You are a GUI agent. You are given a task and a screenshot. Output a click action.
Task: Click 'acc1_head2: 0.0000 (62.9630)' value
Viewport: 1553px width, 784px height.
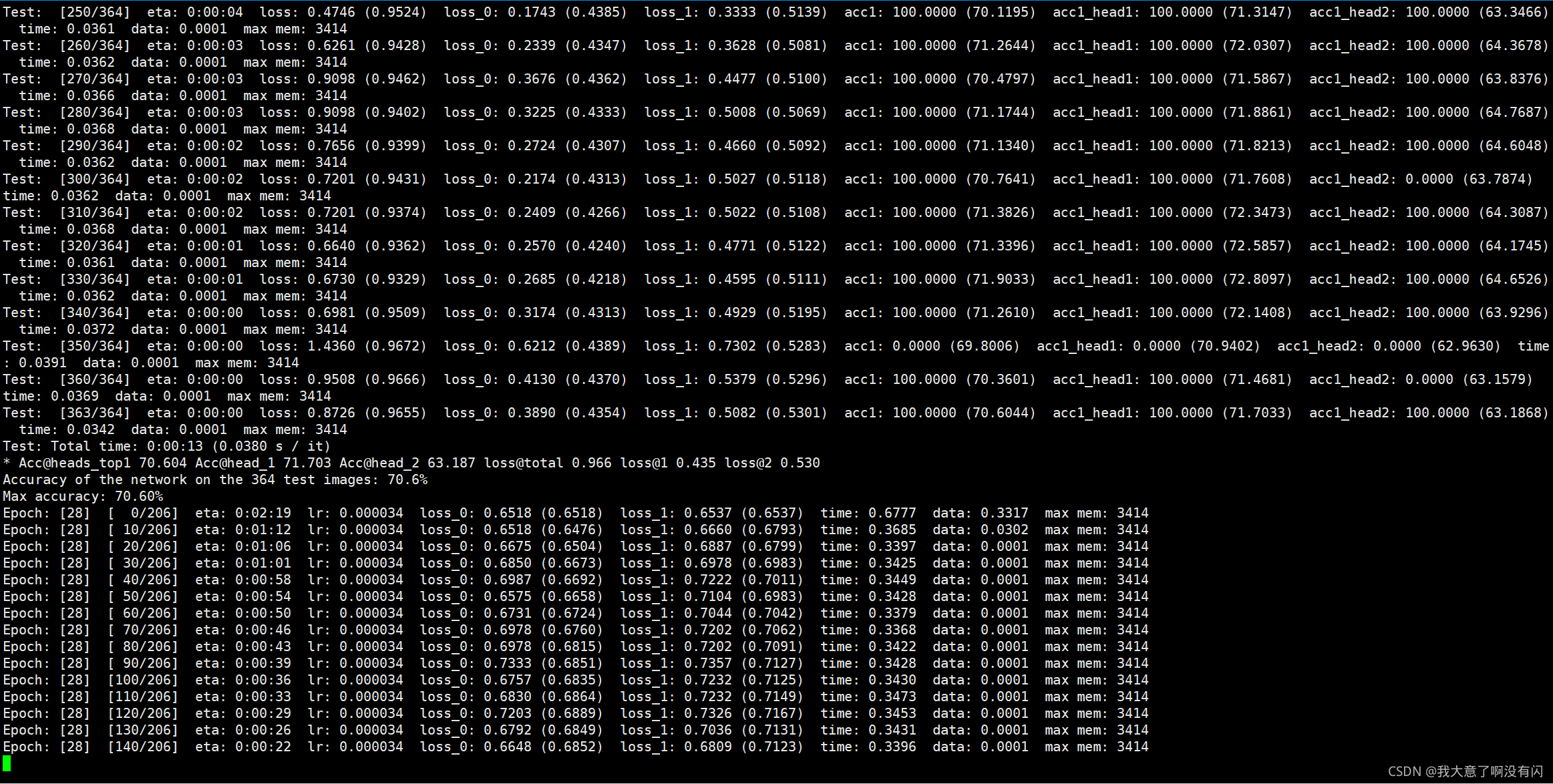point(1389,346)
